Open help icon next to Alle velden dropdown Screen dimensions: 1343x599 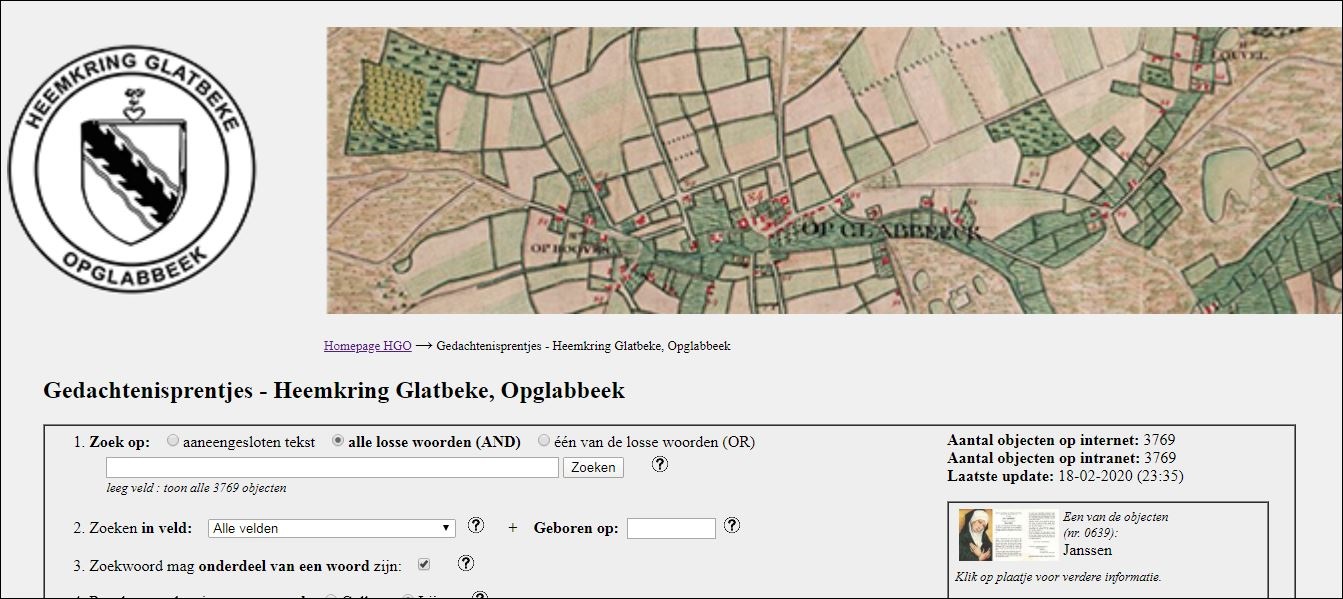pos(476,525)
